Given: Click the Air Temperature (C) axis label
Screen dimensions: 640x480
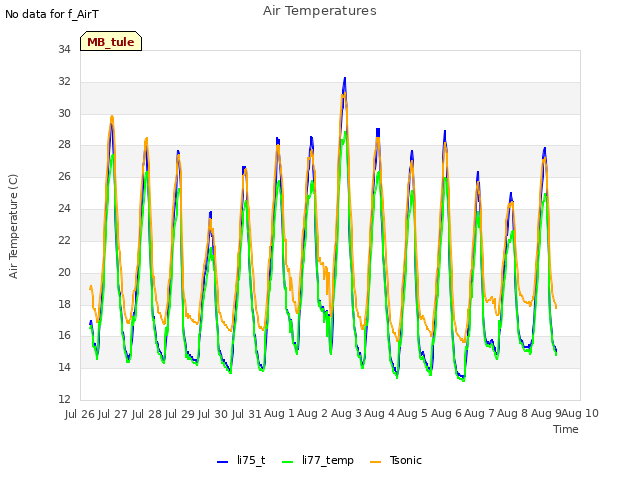Looking at the screenshot, I should tap(13, 227).
